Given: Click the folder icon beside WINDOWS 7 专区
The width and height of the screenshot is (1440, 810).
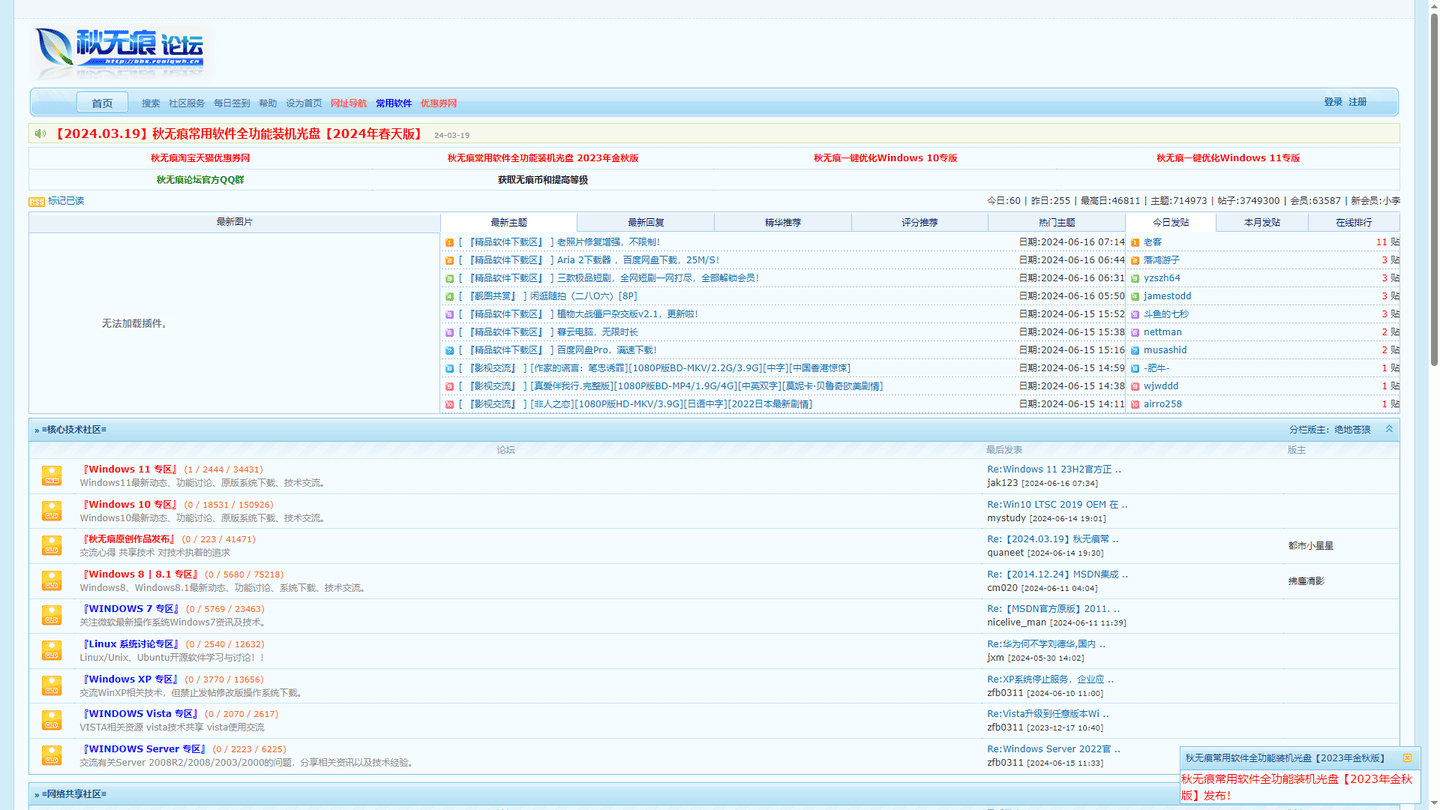Looking at the screenshot, I should pyautogui.click(x=52, y=616).
